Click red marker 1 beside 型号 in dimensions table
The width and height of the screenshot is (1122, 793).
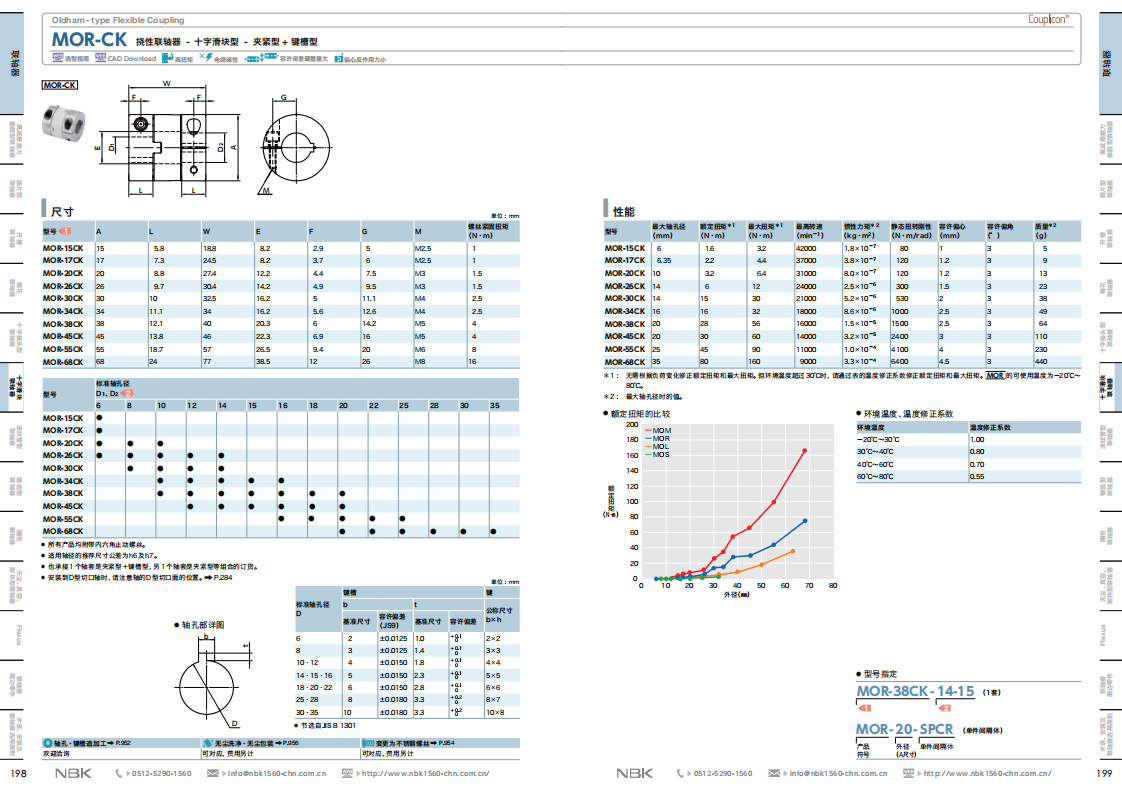[65, 231]
